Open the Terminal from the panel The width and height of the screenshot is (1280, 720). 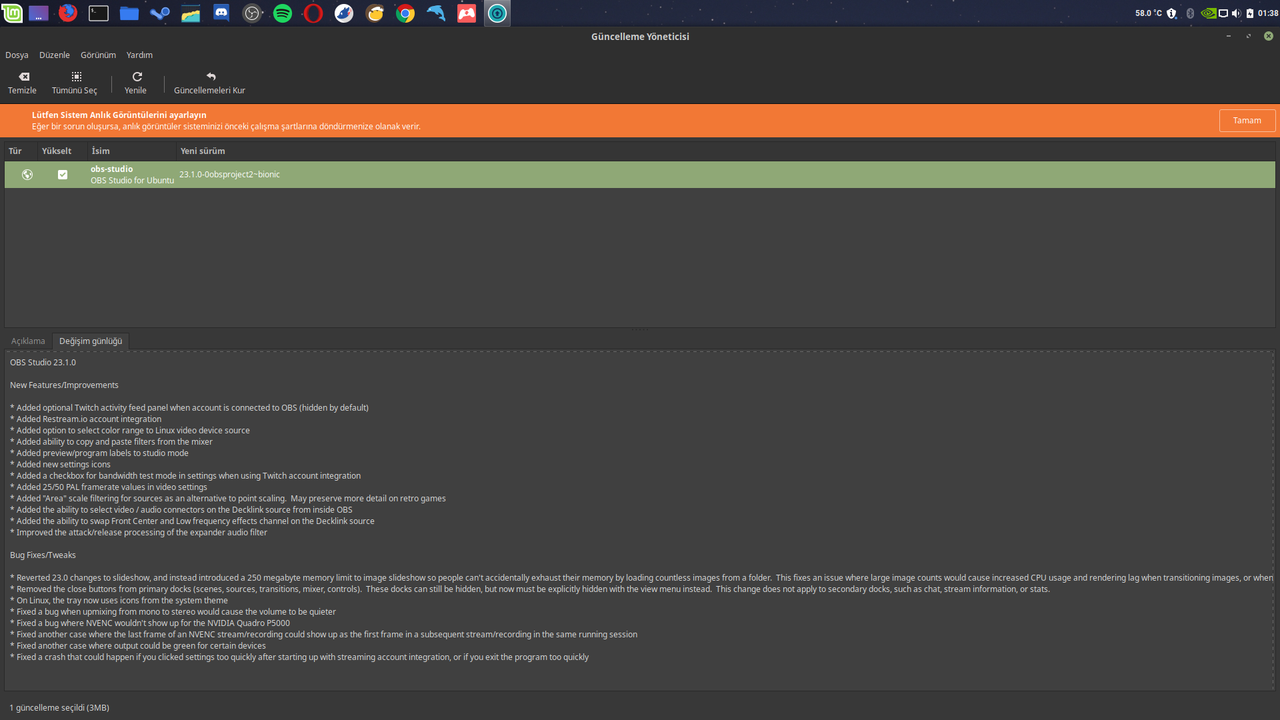[99, 13]
